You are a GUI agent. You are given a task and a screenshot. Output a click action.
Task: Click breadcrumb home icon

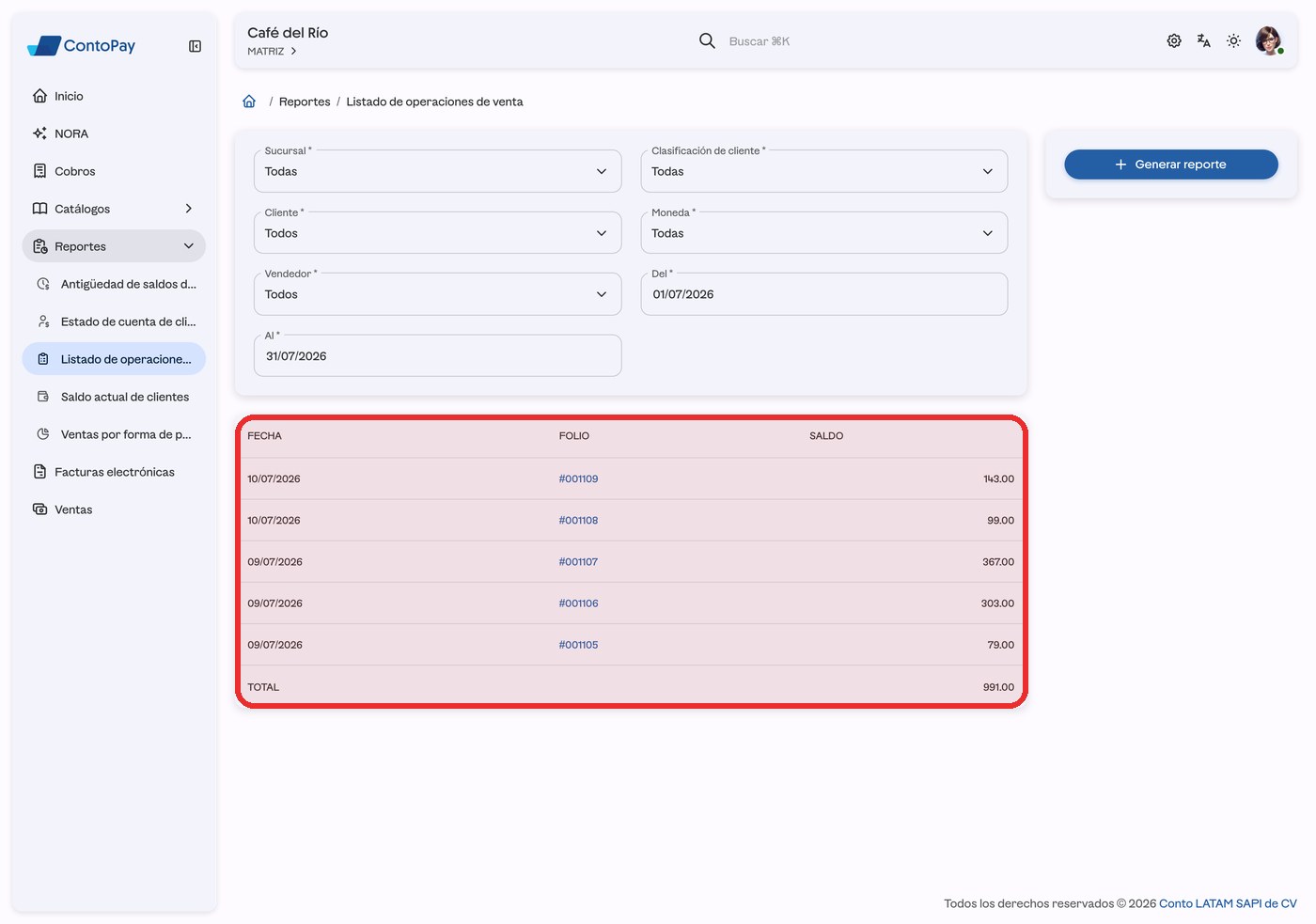tap(249, 102)
